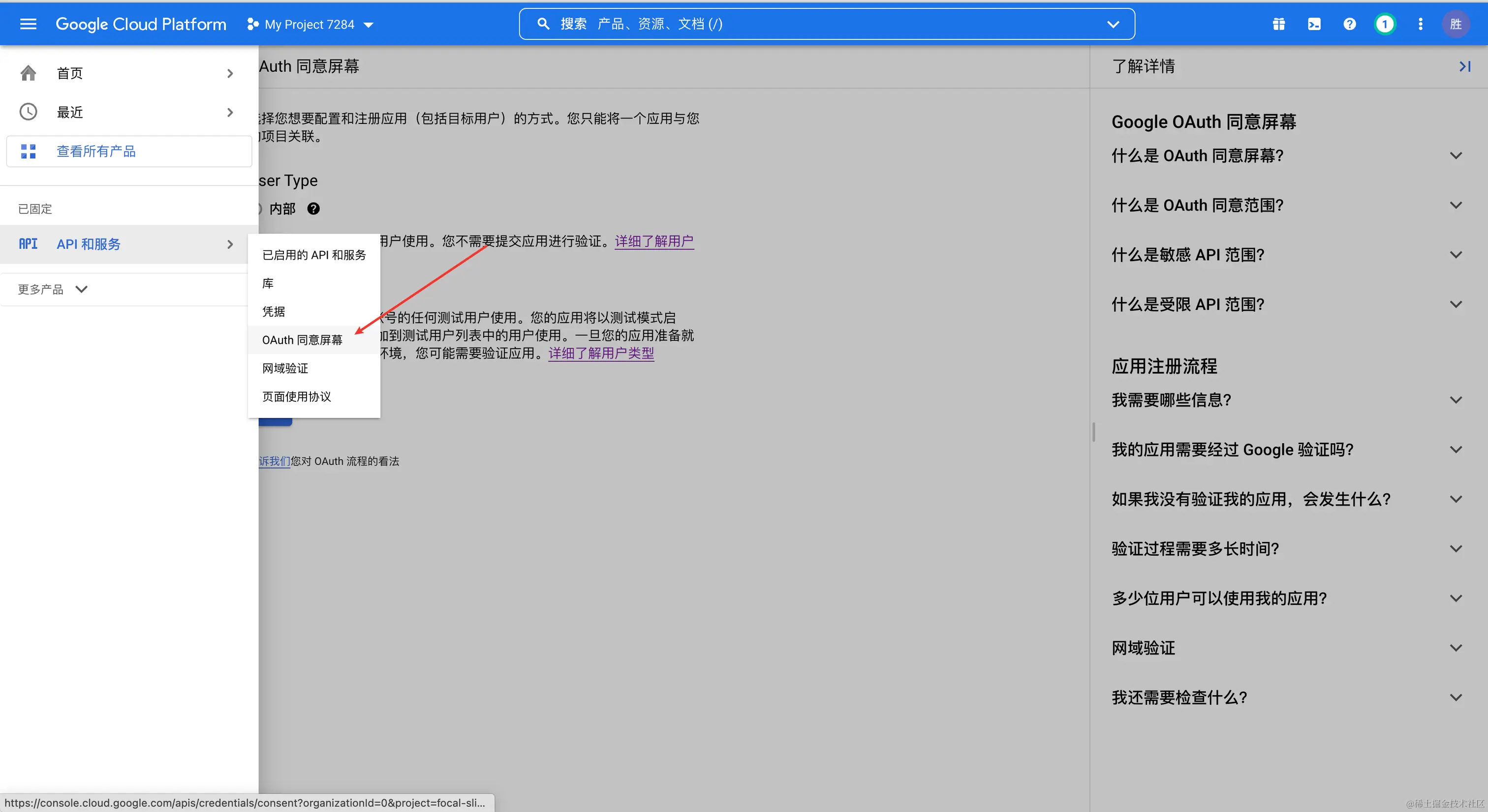Click the help icon next to 内部
Screen dimensions: 1488x812
pos(313,209)
